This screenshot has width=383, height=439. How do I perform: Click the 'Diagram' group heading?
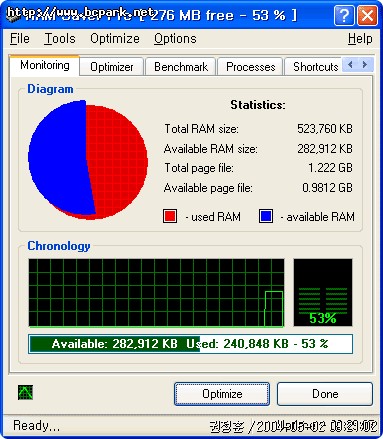coord(50,89)
